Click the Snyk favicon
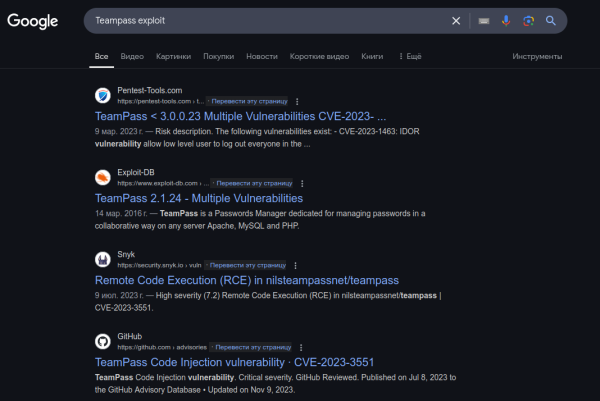600x401 pixels. point(103,259)
